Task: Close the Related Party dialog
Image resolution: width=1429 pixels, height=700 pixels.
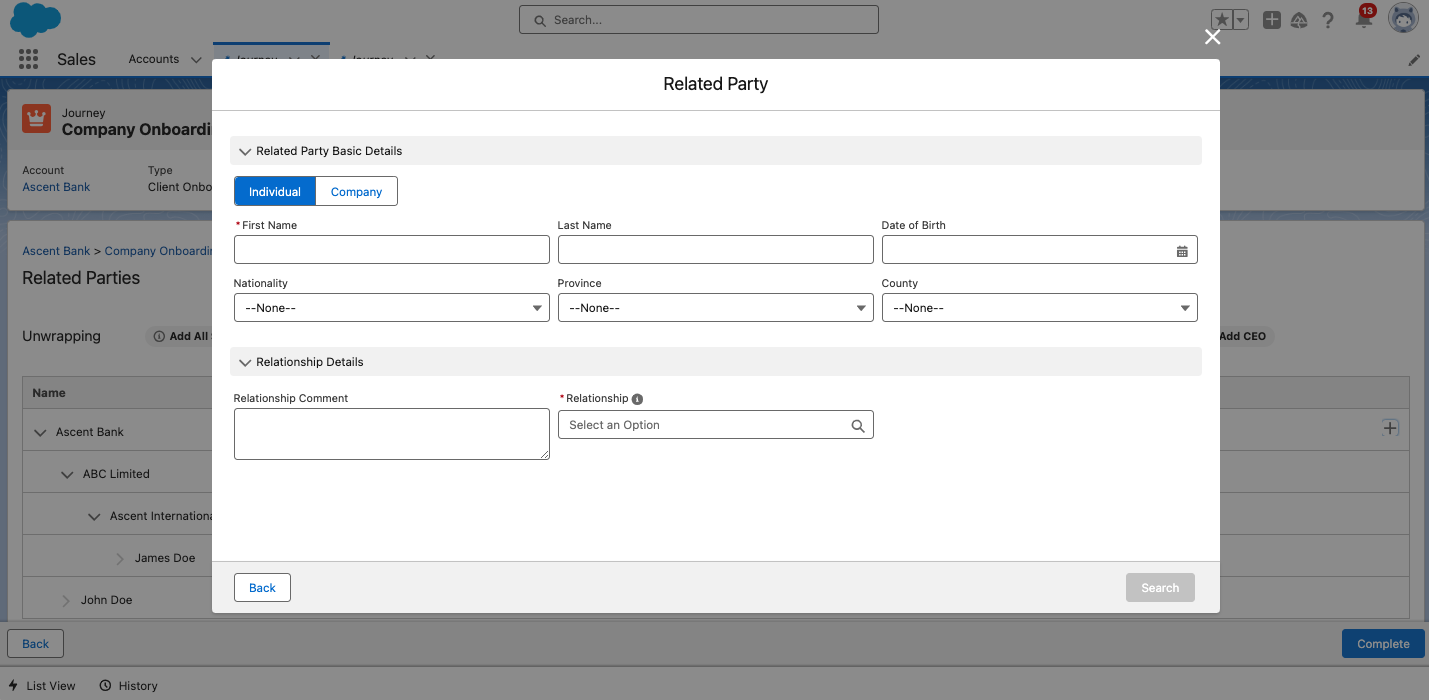Action: [x=1212, y=38]
